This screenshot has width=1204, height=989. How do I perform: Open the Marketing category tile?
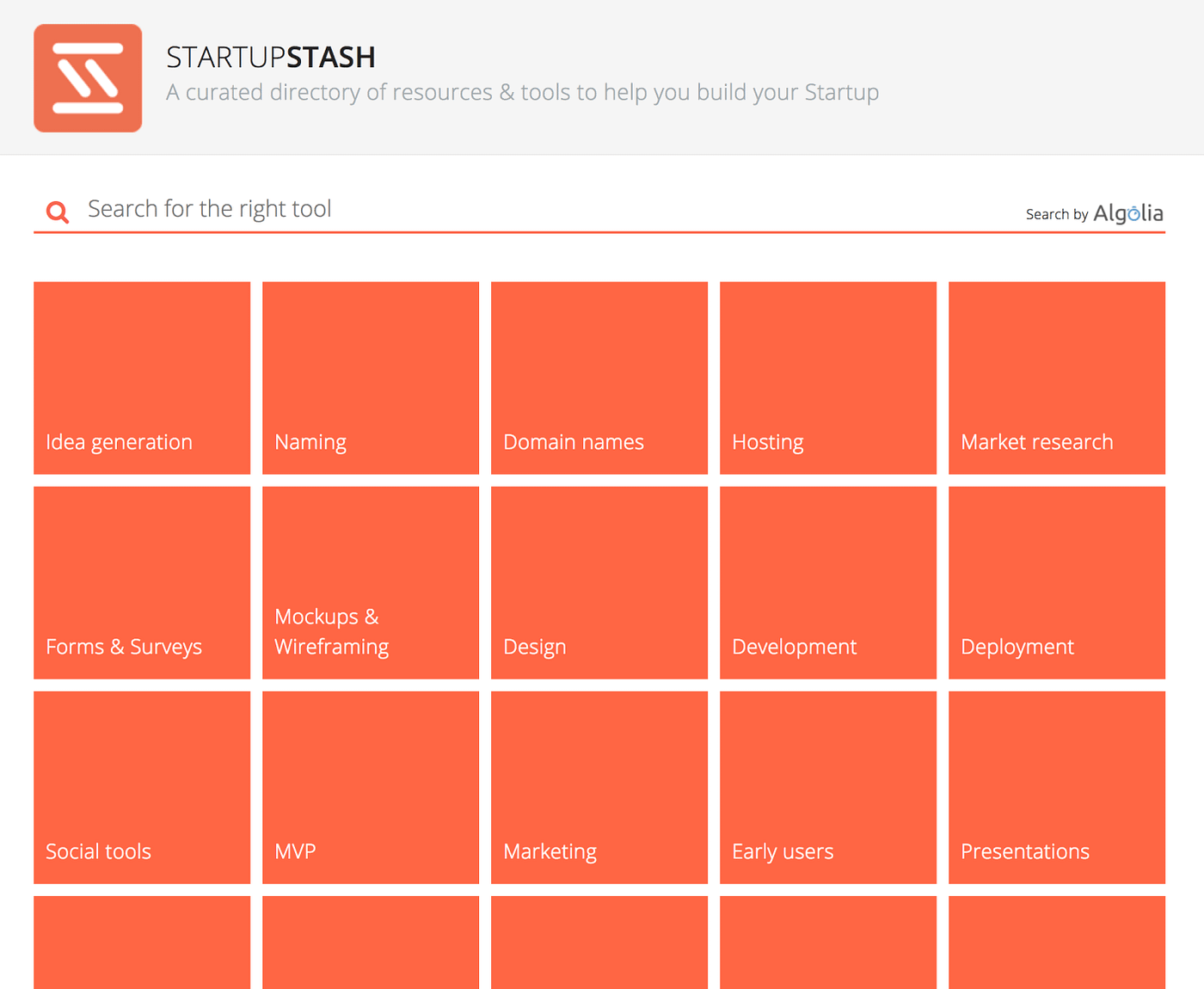599,787
